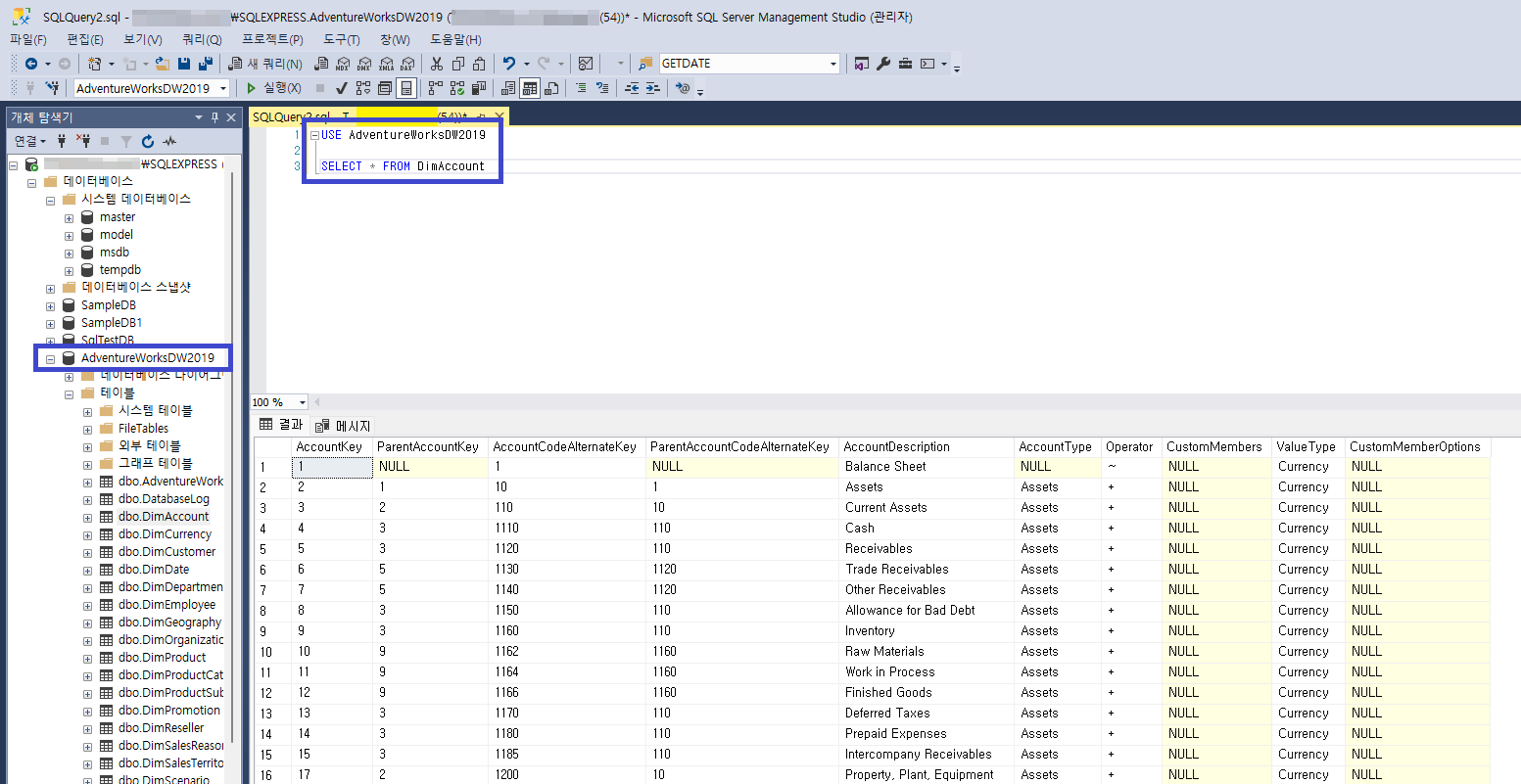Open the GETDATE find combo box dropdown
The height and width of the screenshot is (784, 1521).
[833, 64]
